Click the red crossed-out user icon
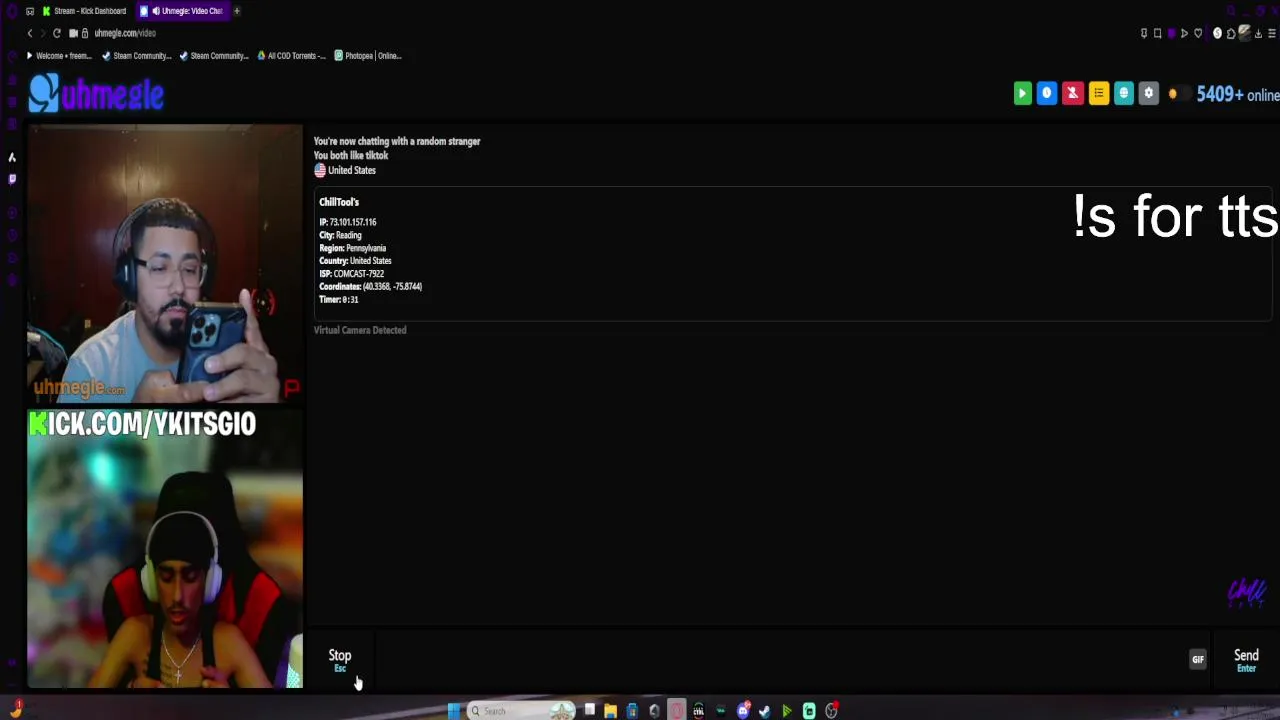 1072,94
